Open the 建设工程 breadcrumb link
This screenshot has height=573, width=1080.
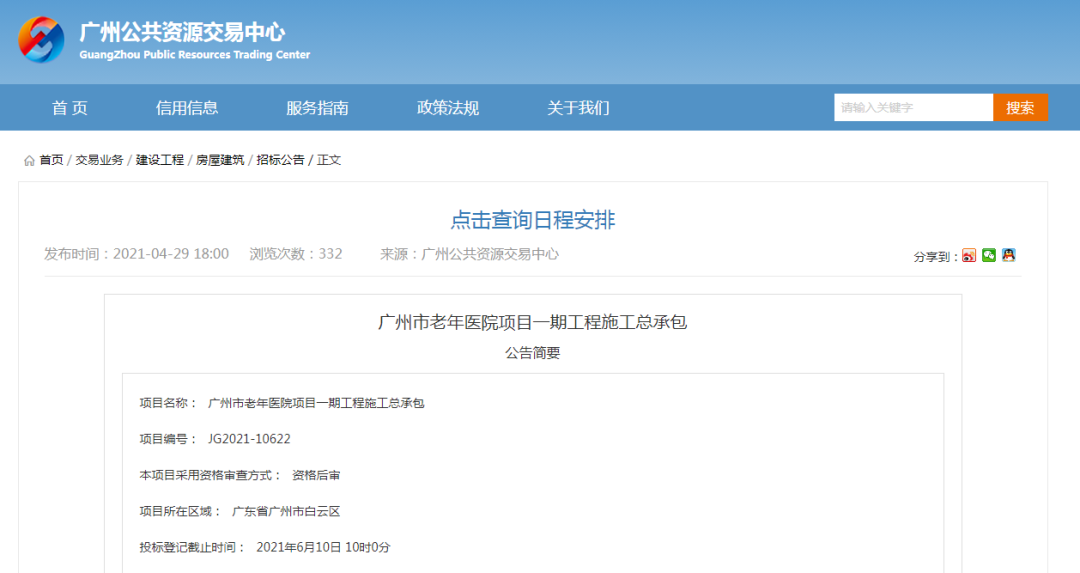click(160, 160)
